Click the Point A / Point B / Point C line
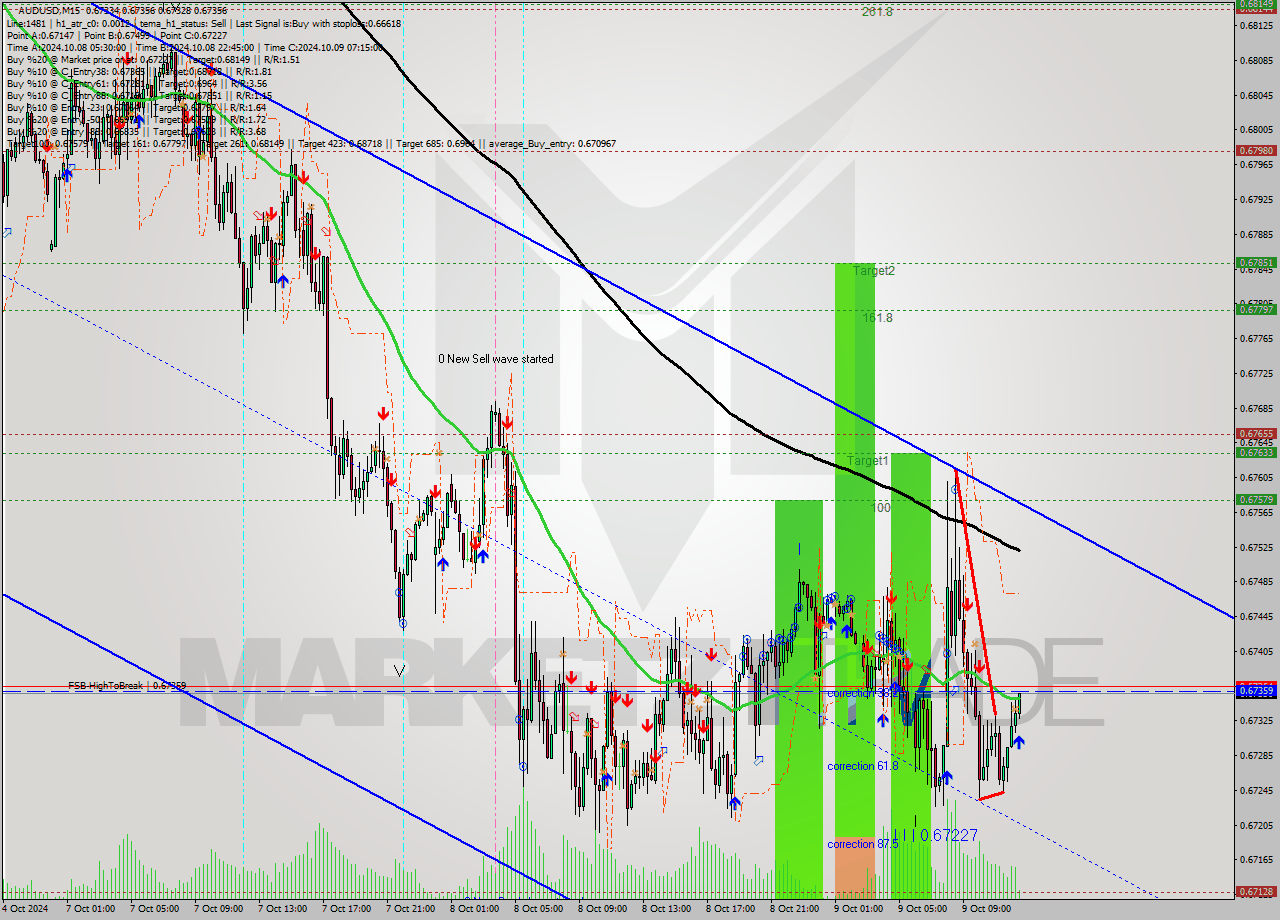 (x=117, y=35)
